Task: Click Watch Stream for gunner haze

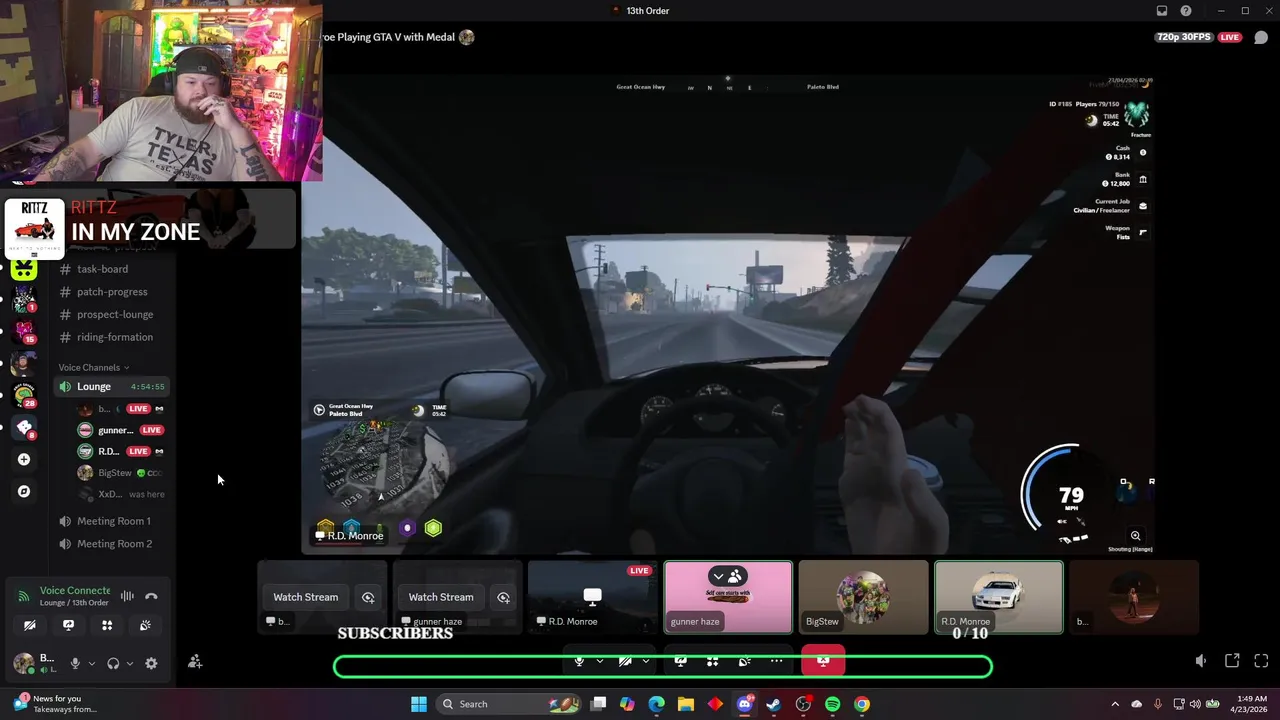Action: (x=441, y=597)
